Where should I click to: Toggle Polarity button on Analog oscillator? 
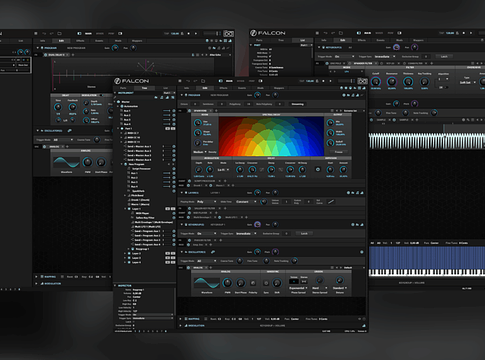point(253,283)
